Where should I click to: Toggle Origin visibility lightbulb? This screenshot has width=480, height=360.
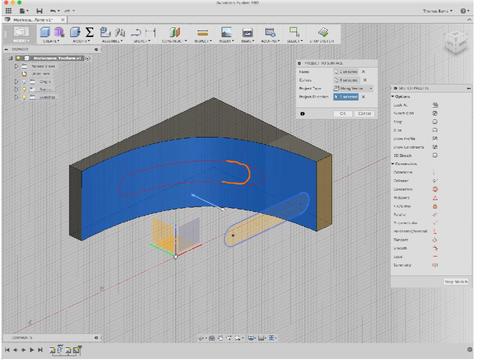pyautogui.click(x=24, y=81)
